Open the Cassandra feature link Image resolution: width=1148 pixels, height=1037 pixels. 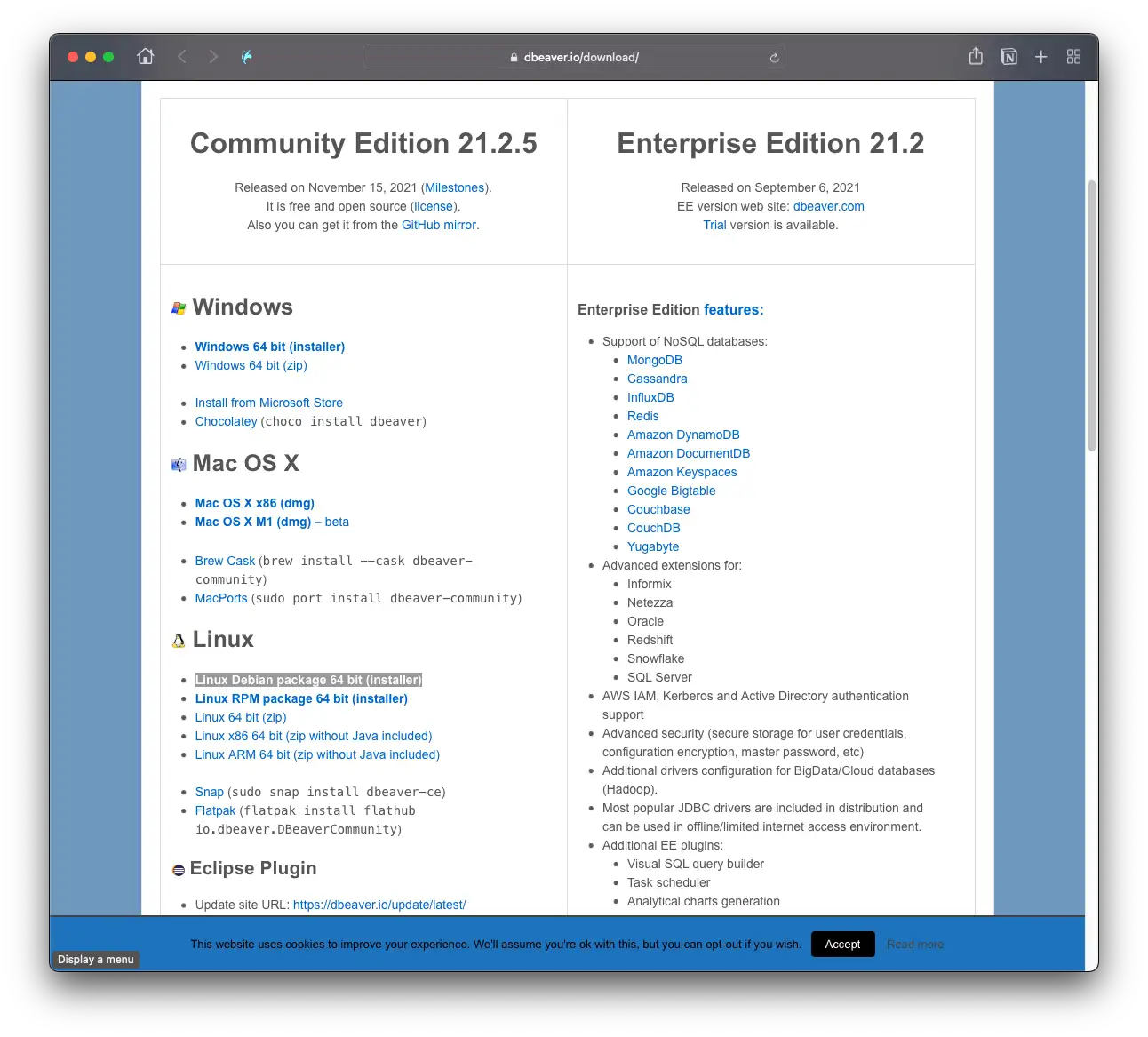click(658, 379)
